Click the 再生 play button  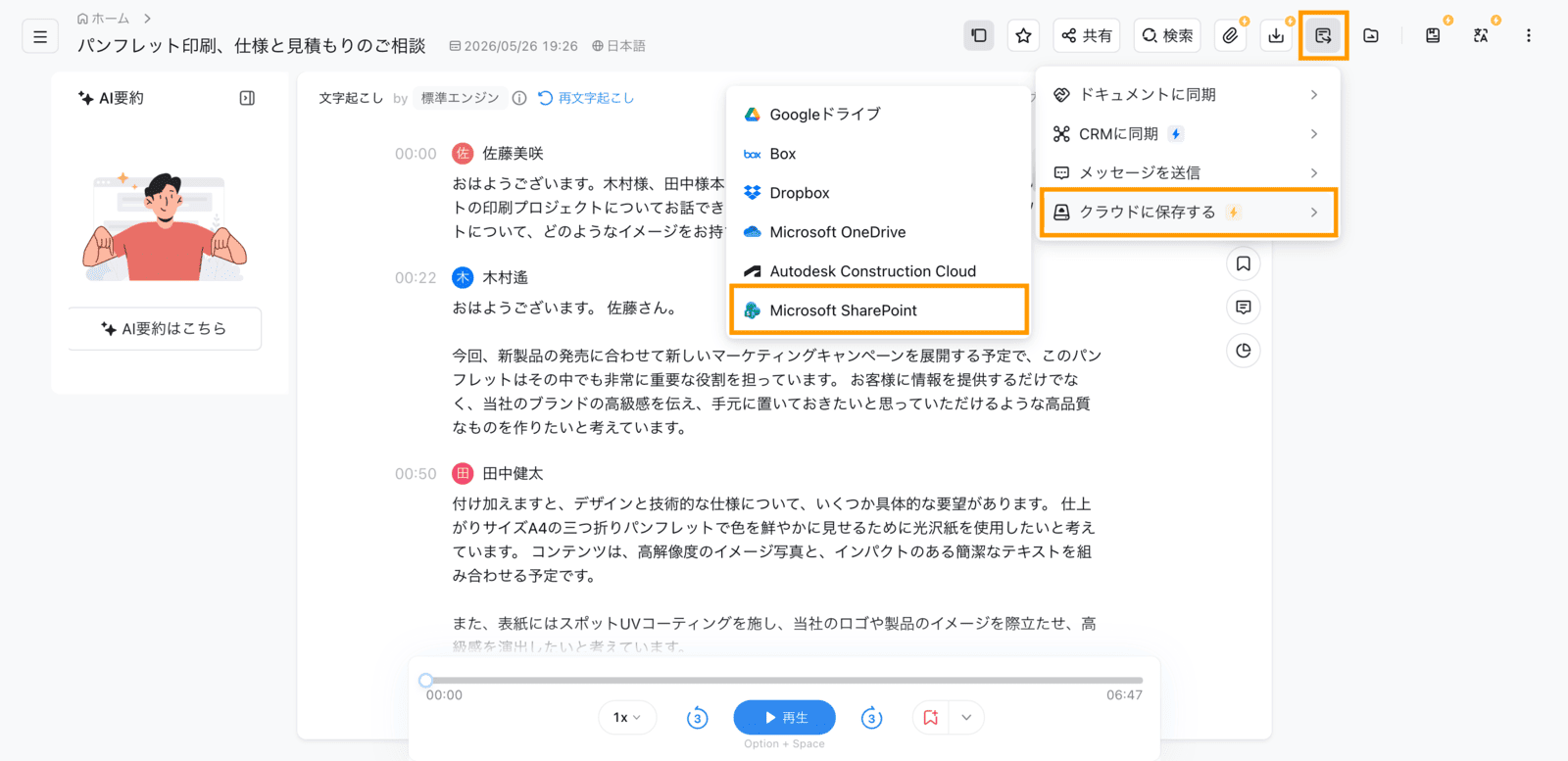tap(784, 717)
